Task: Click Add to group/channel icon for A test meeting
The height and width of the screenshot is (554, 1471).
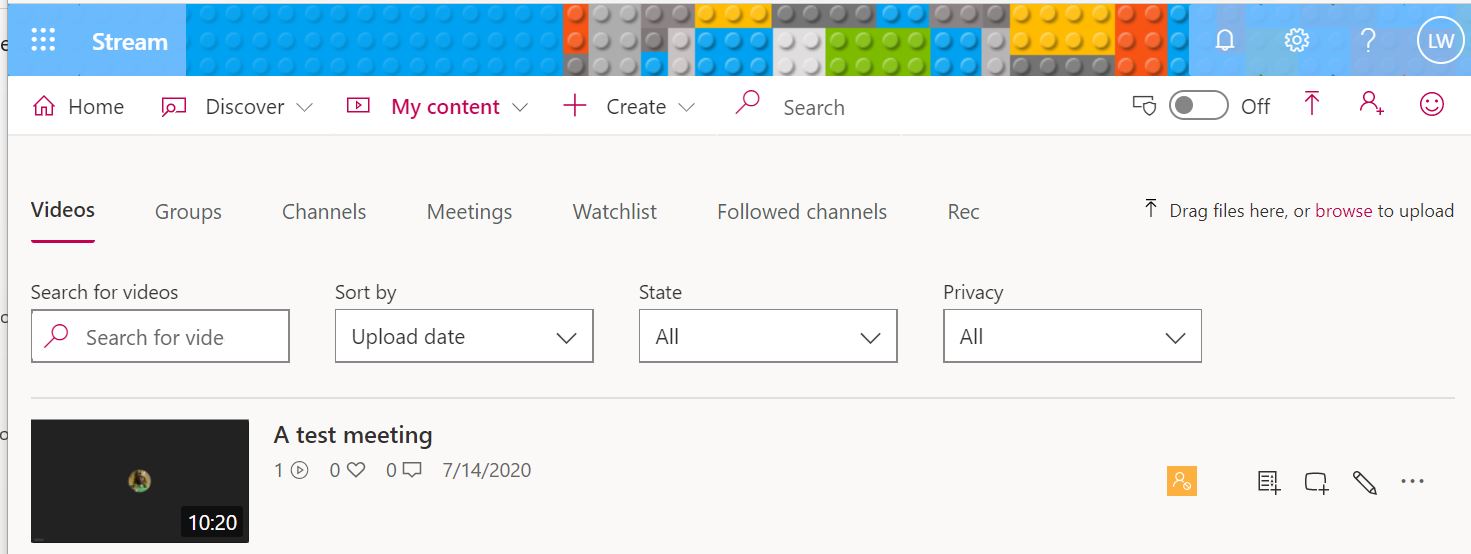Action: pos(1316,483)
